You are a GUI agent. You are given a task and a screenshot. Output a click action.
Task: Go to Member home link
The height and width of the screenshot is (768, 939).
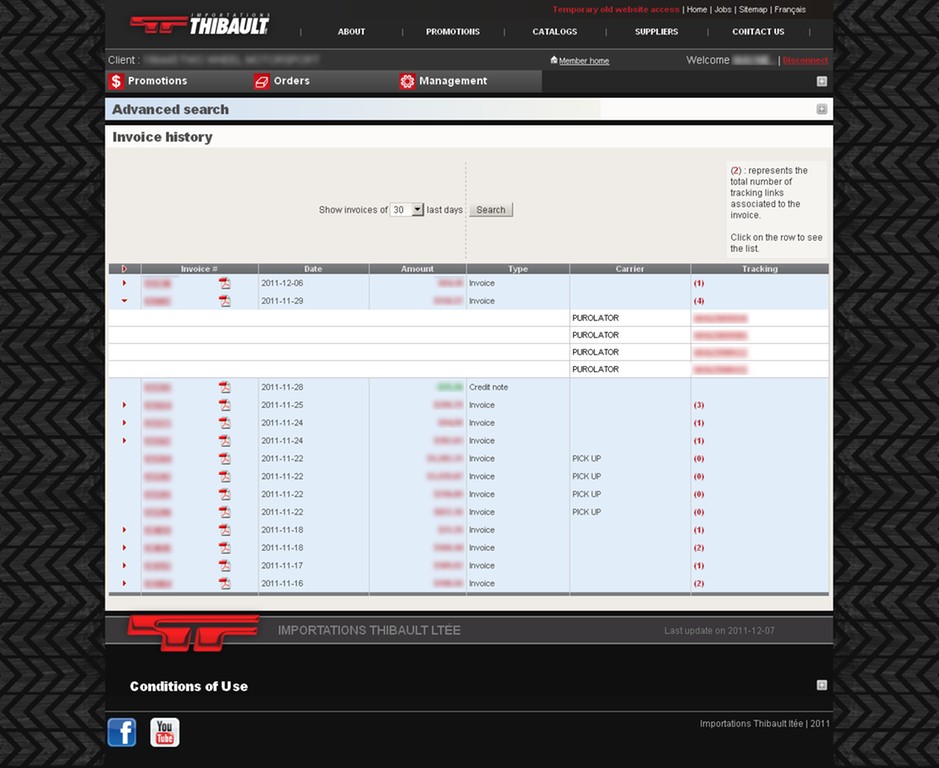point(583,61)
